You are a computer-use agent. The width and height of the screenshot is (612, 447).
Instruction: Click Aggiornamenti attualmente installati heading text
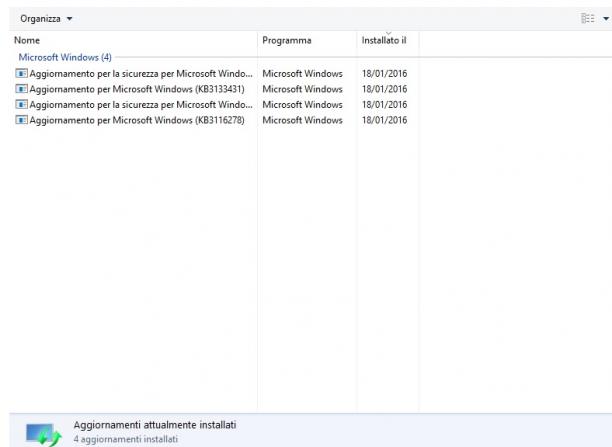155,425
